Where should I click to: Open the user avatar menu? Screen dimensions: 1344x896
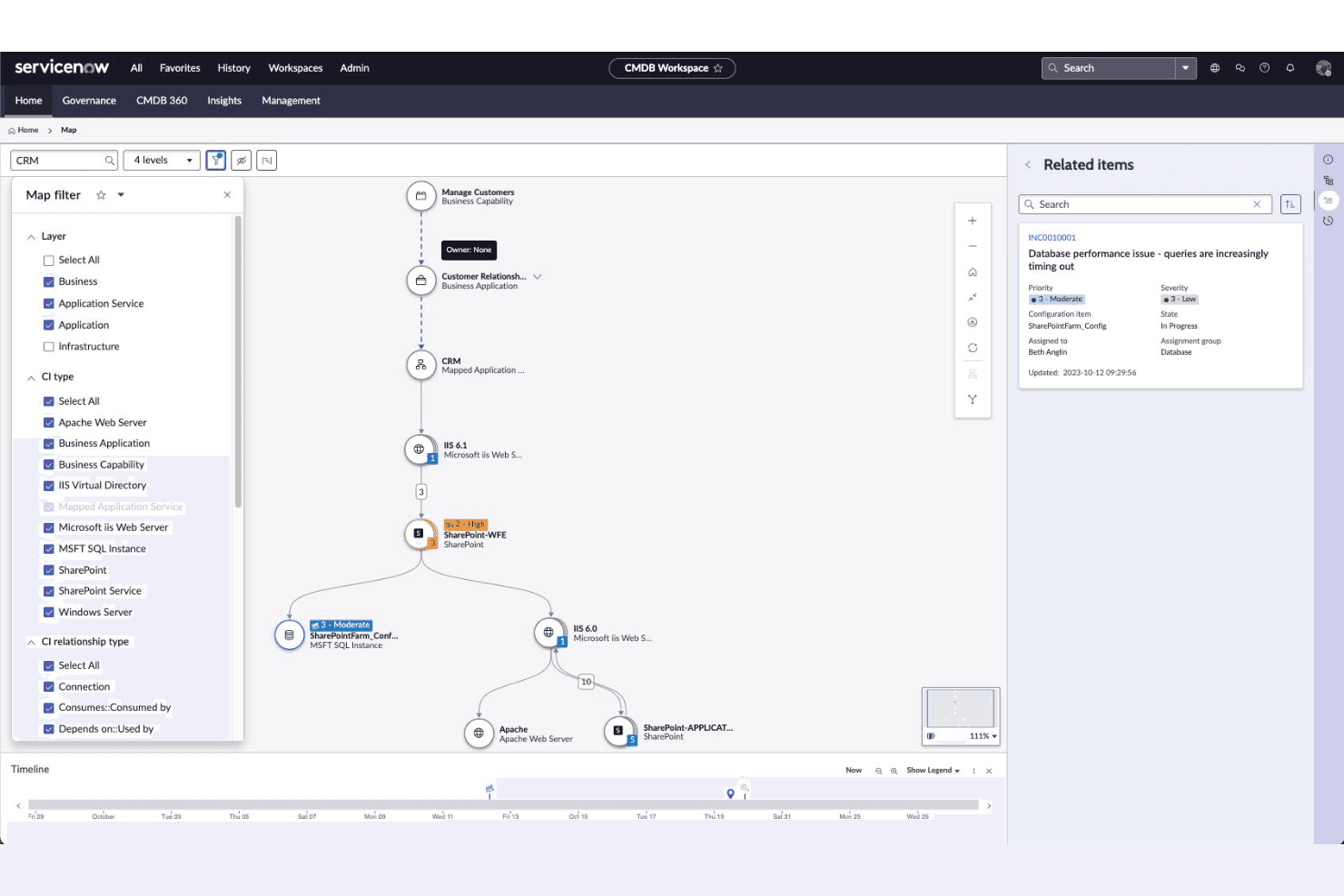pos(1324,68)
